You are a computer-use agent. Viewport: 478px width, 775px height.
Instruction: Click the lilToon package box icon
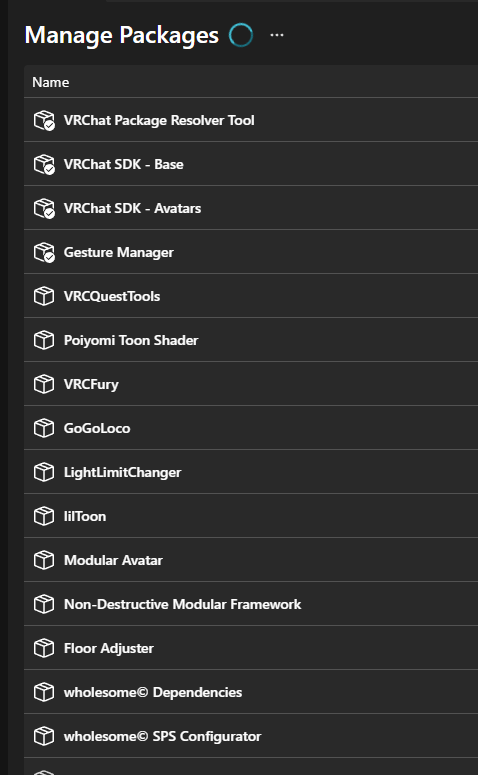pyautogui.click(x=44, y=516)
